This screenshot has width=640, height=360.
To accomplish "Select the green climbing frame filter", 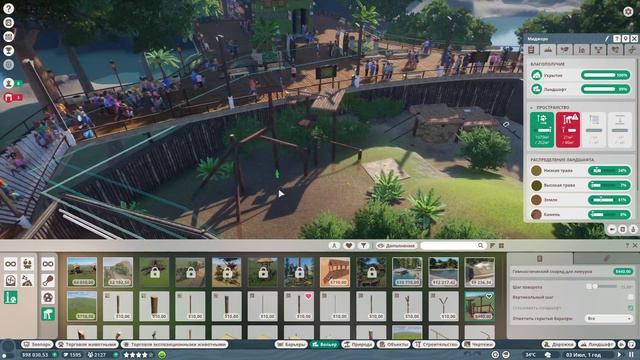I will (x=48, y=314).
